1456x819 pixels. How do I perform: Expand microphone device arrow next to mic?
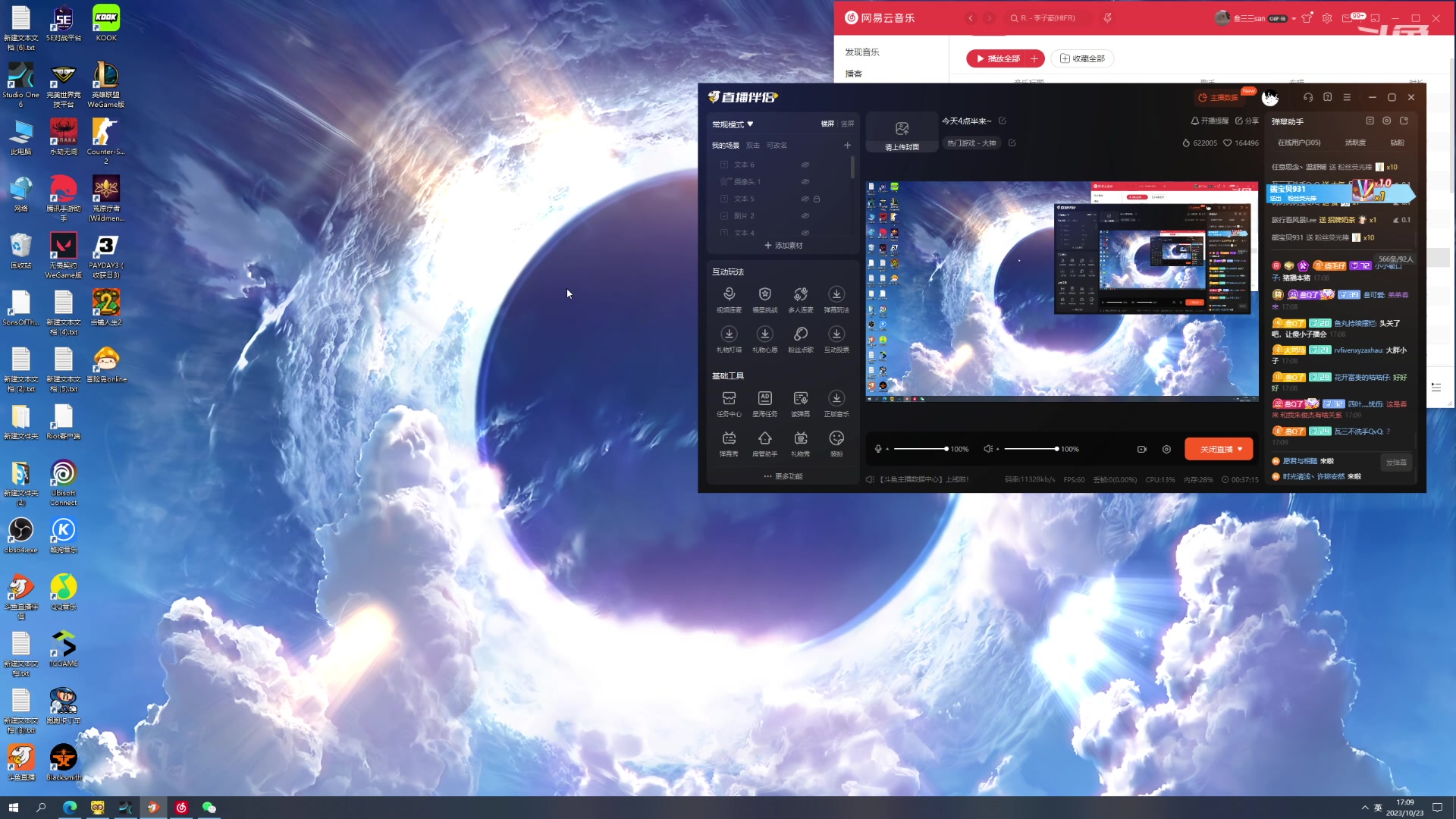click(x=887, y=449)
